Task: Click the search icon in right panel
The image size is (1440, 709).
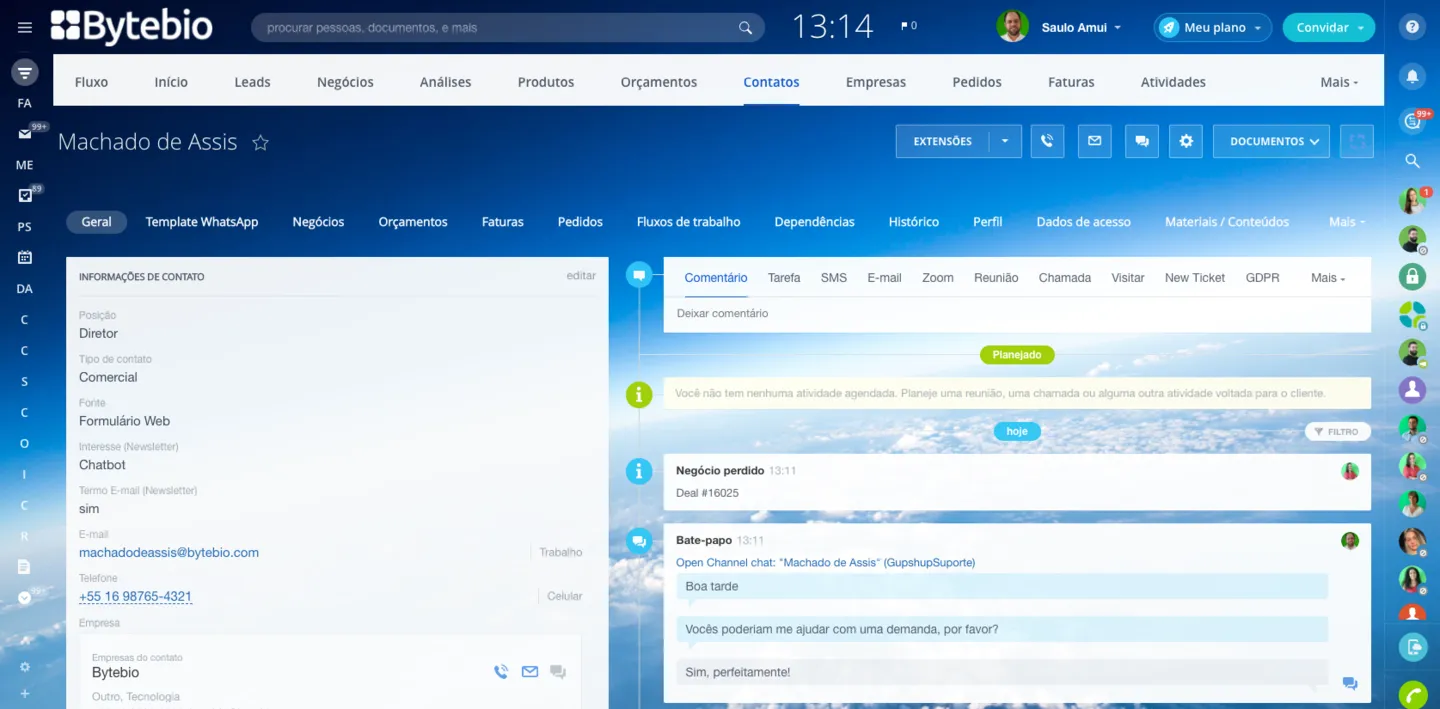Action: point(1412,160)
